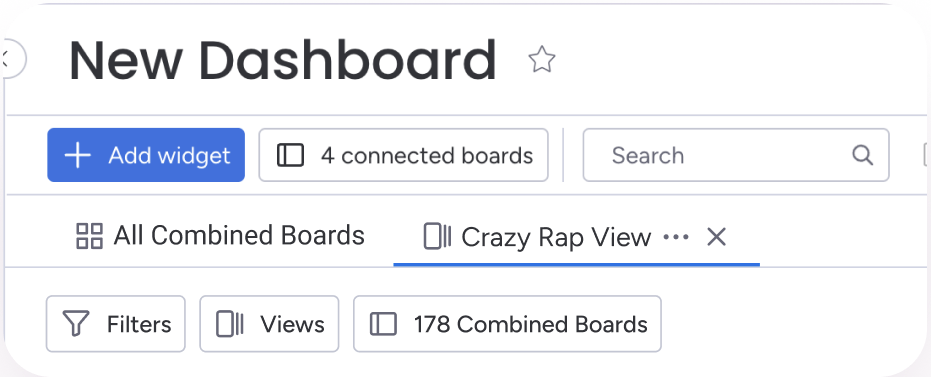Open the Views button below the tabs
Viewport: 931px width, 377px height.
pyautogui.click(x=269, y=324)
